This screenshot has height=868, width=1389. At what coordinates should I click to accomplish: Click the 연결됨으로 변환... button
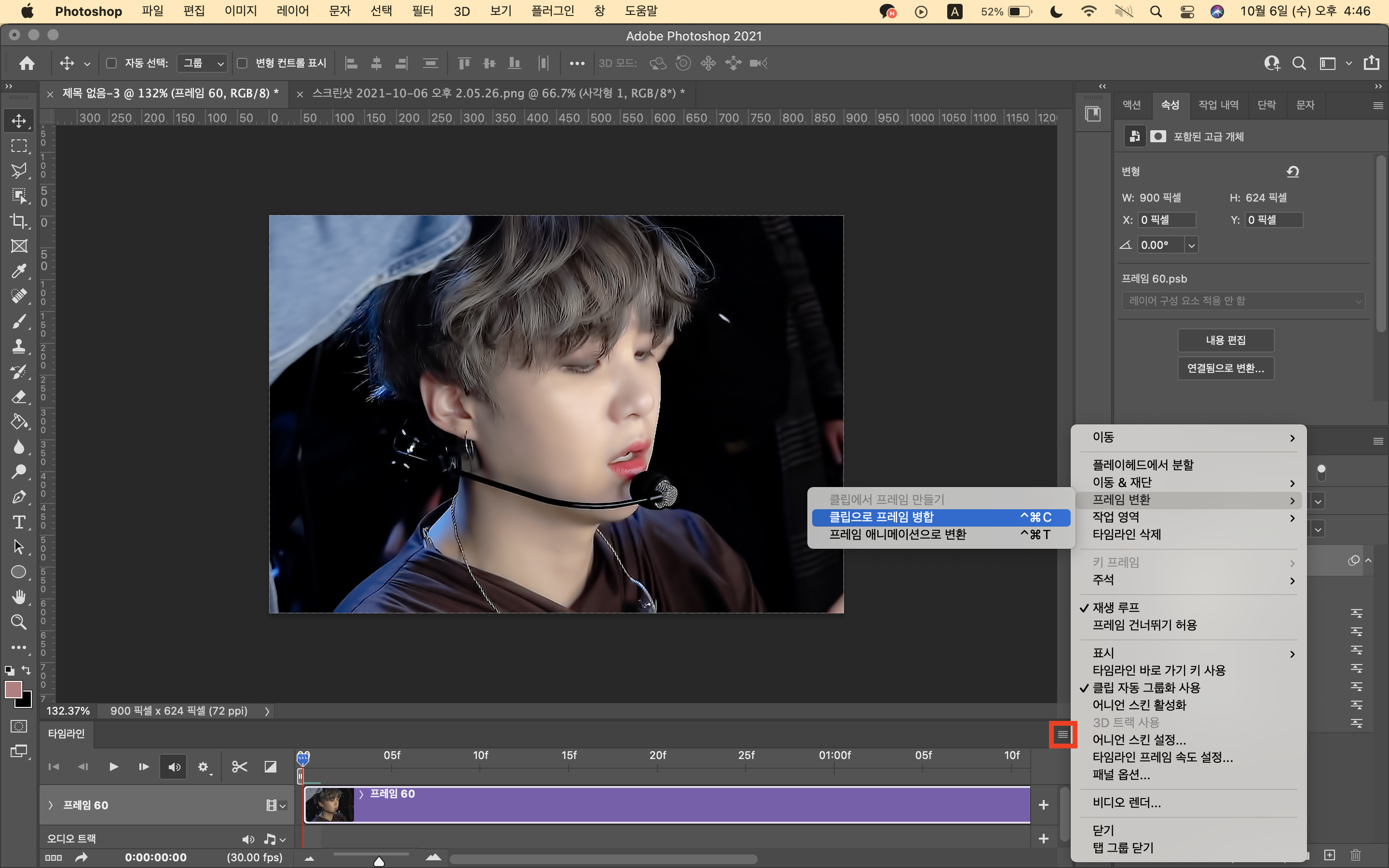(x=1226, y=368)
